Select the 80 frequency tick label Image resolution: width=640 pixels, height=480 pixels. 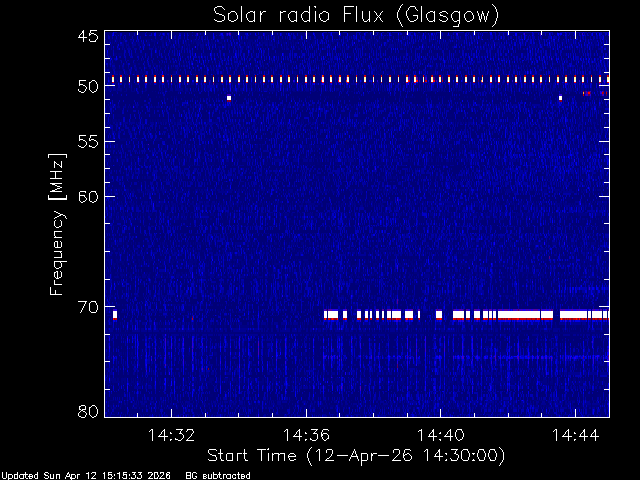click(88, 411)
